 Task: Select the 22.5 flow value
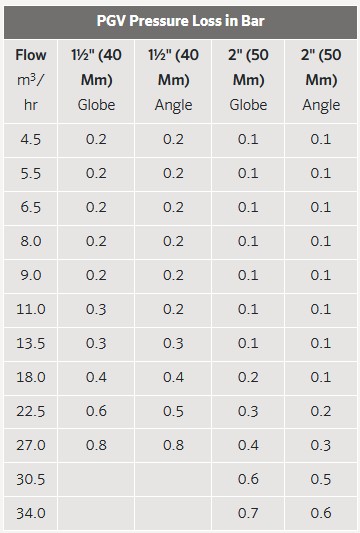[x=31, y=411]
